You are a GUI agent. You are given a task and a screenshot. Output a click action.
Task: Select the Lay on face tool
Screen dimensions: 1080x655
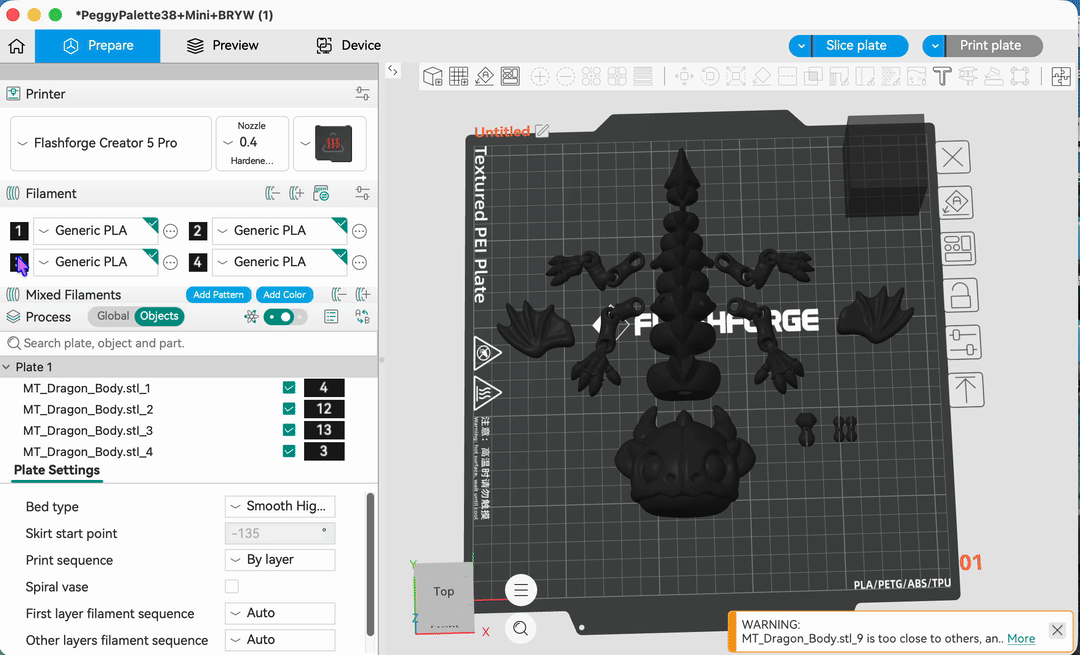coord(761,76)
